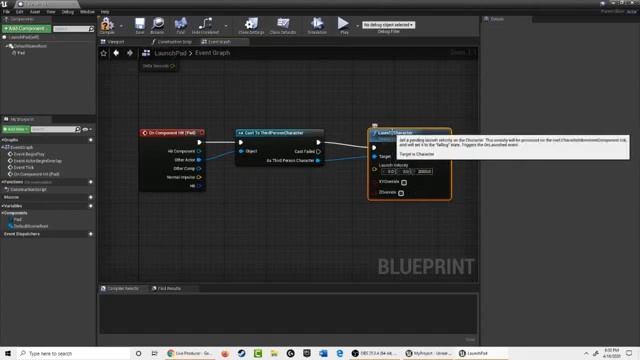Open the File Explorer taskbar icon
The image size is (640, 360).
[274, 353]
